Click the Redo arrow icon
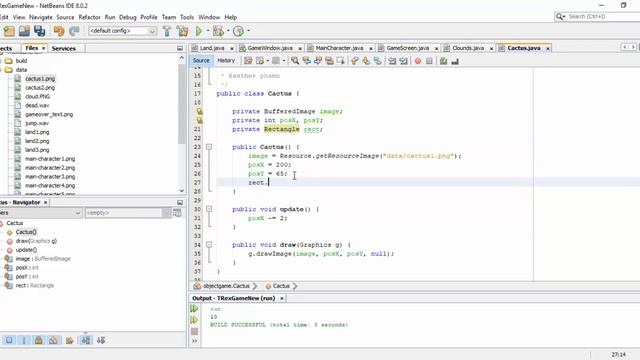The image size is (640, 360). 74,31
